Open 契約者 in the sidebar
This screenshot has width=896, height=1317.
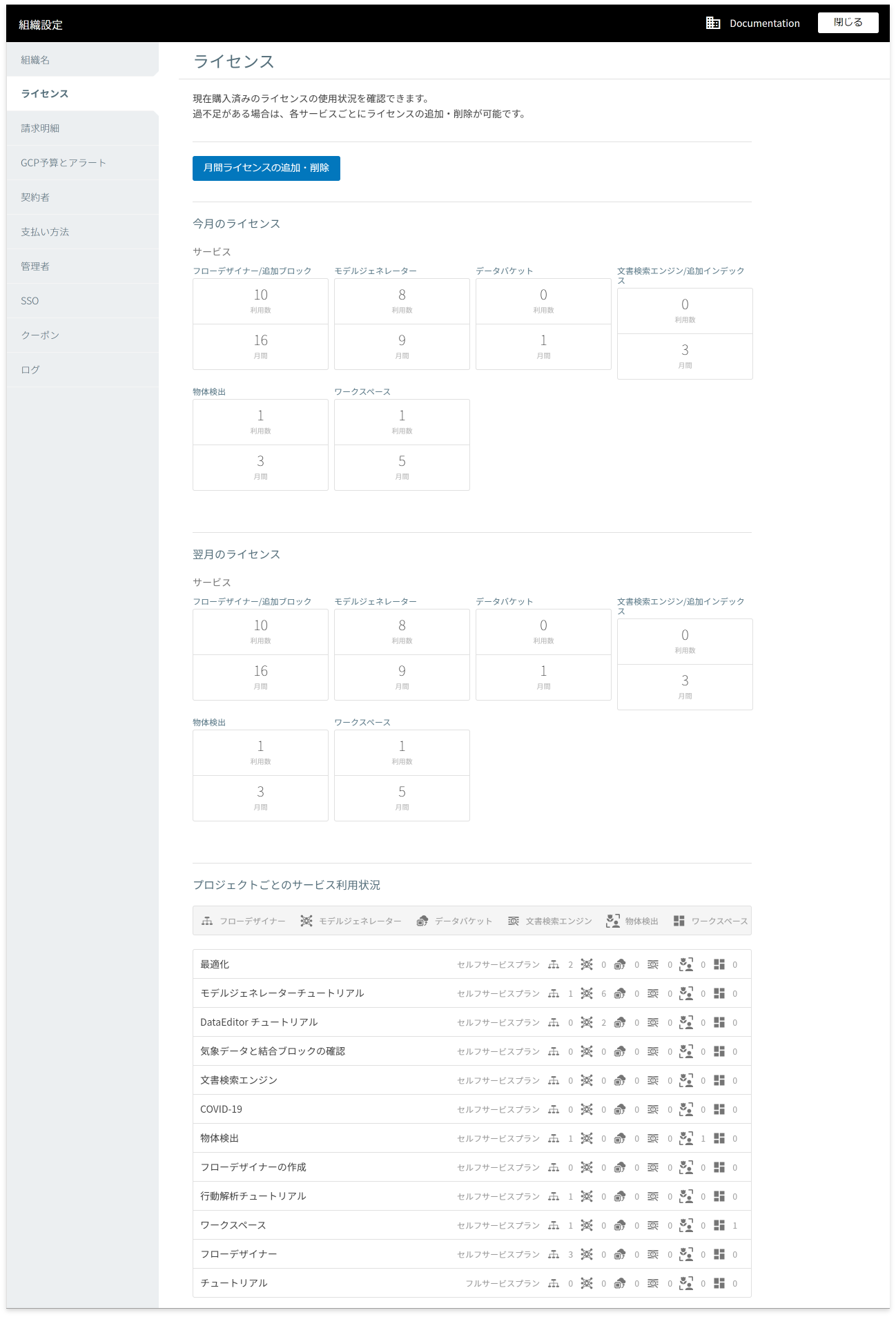82,197
